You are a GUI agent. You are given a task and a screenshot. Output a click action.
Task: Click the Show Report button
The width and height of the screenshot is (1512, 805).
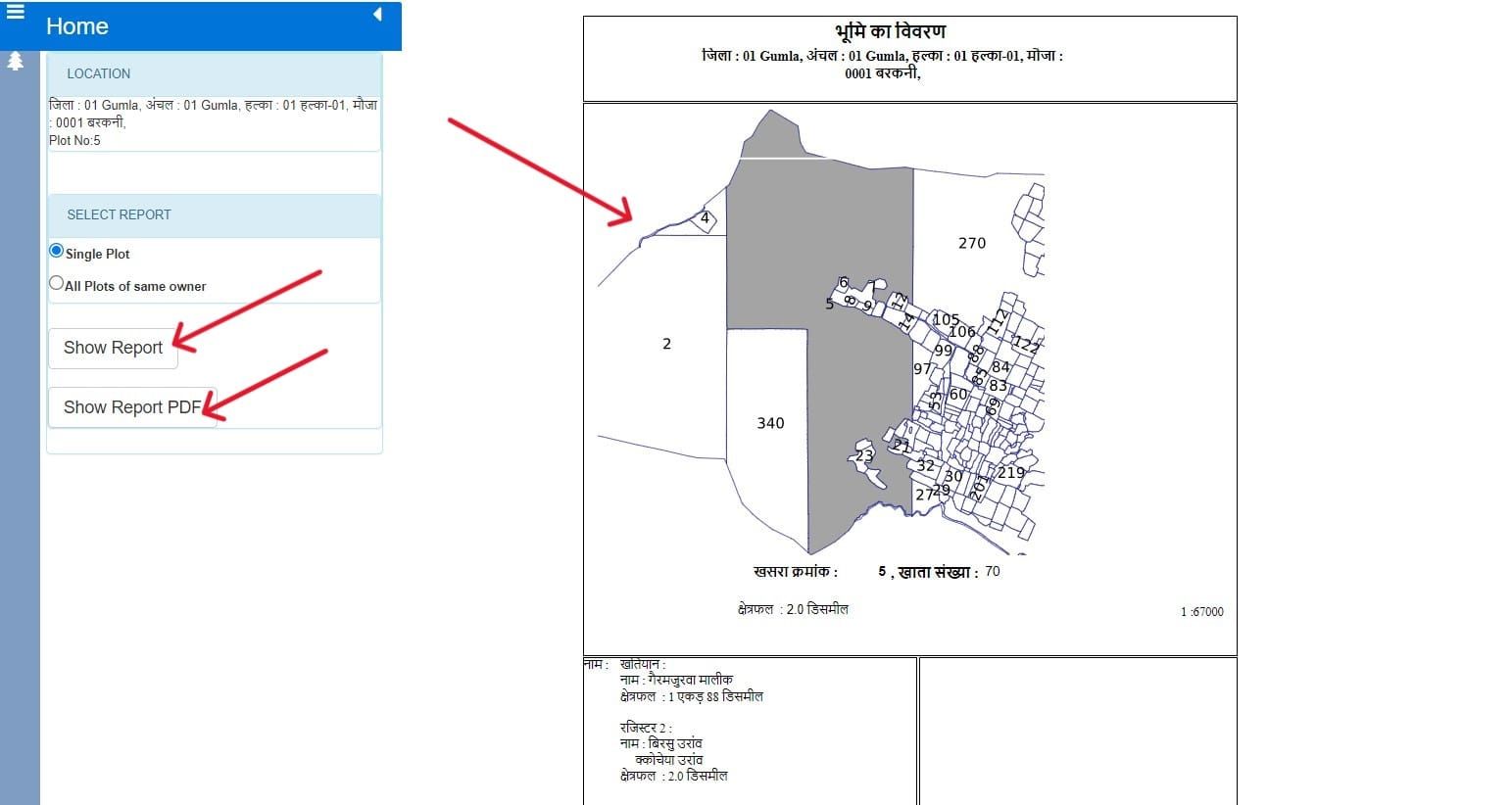pos(113,348)
